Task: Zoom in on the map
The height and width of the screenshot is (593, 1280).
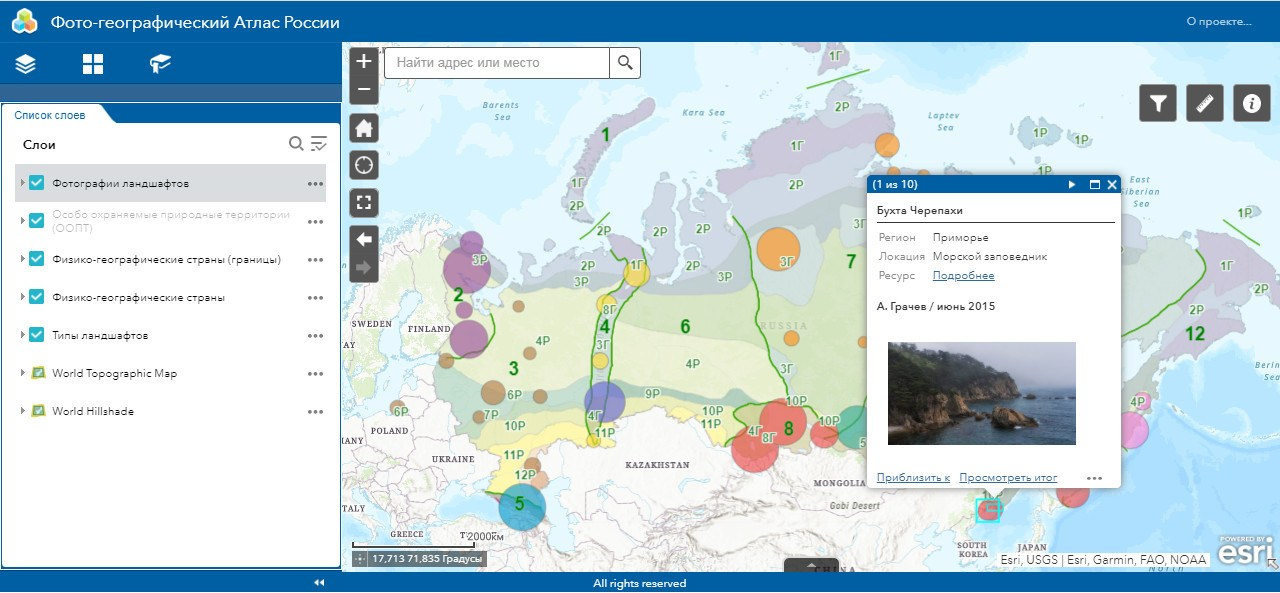Action: [364, 61]
